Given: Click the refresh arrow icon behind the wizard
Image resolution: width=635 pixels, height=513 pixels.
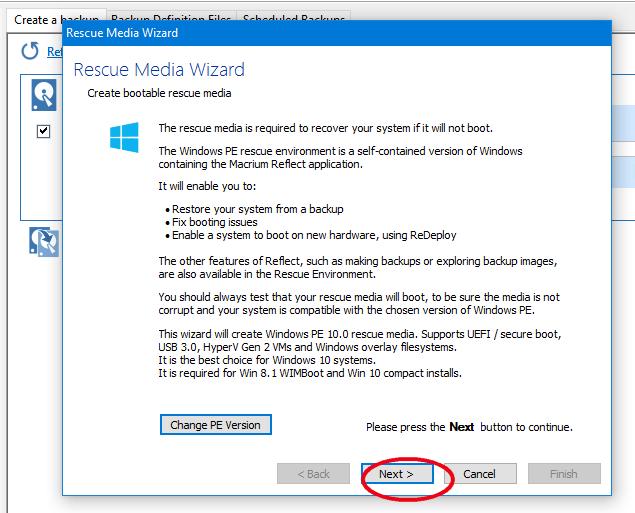Looking at the screenshot, I should click(30, 51).
